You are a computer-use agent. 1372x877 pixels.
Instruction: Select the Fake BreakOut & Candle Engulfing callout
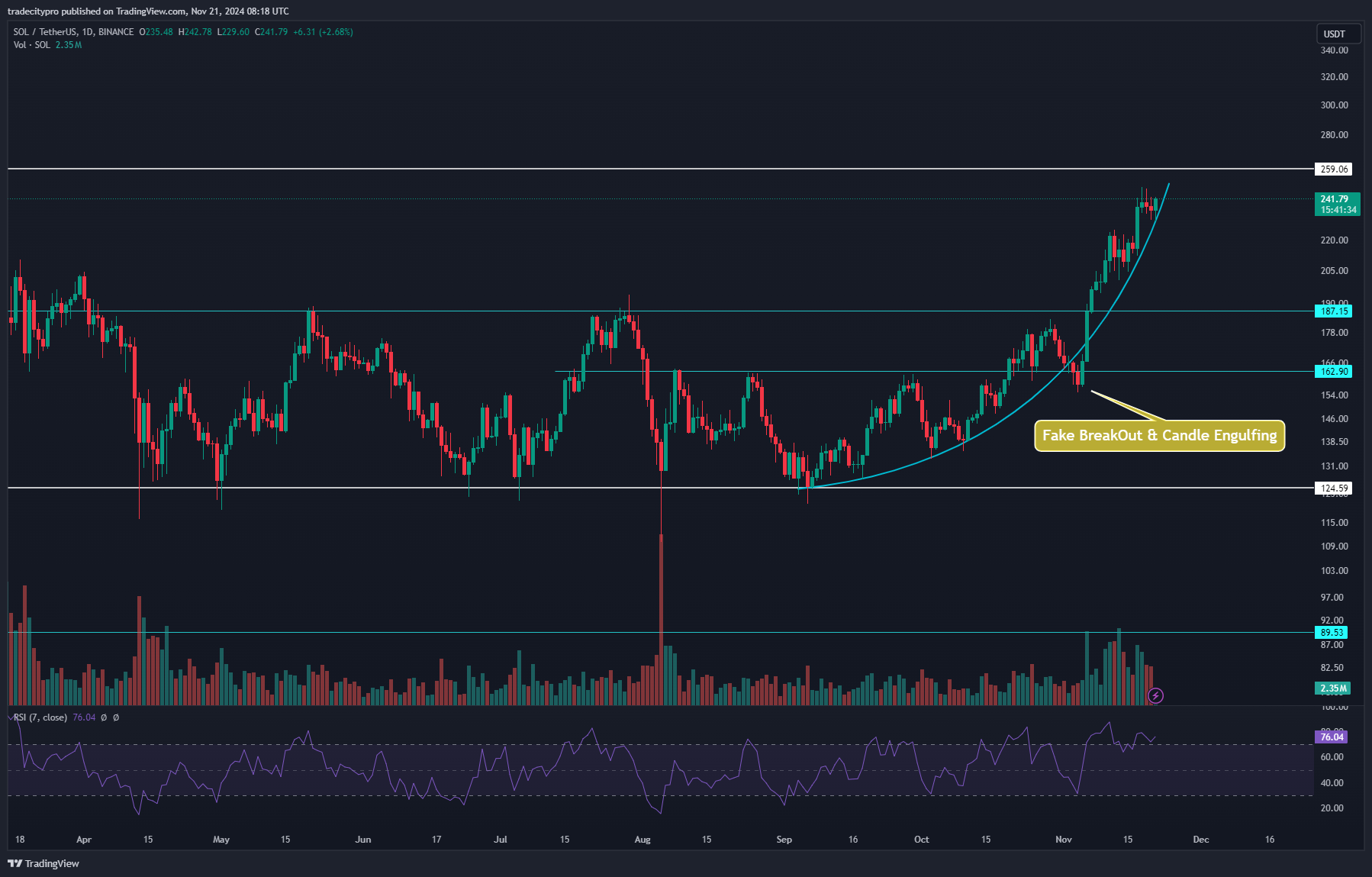pyautogui.click(x=1159, y=436)
